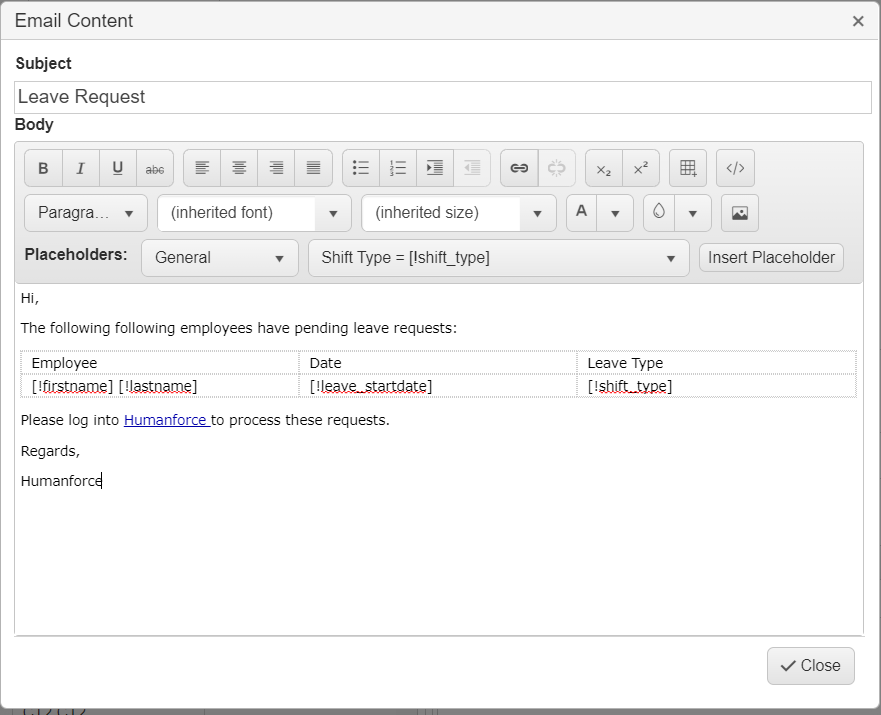Switch to HTML source view
Screen dimensions: 881x715
735,168
